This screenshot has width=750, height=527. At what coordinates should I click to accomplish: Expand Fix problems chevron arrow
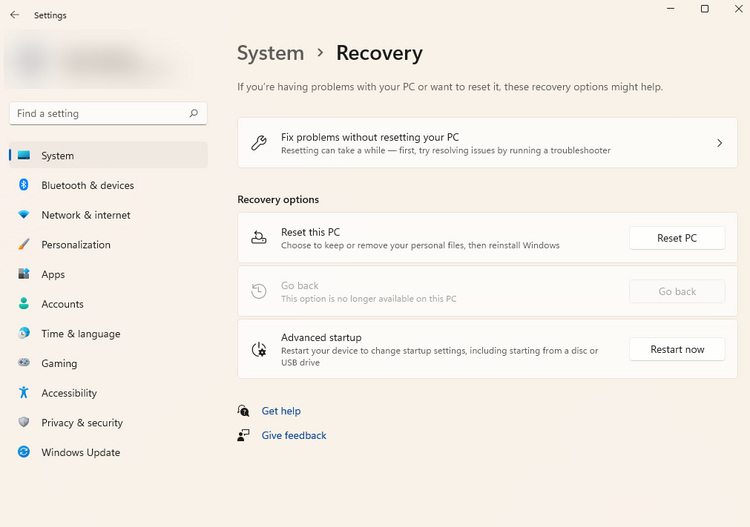(719, 143)
